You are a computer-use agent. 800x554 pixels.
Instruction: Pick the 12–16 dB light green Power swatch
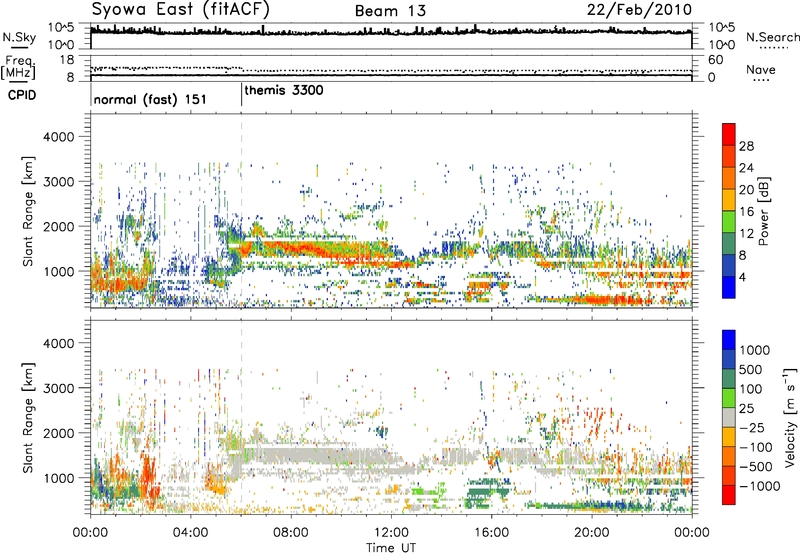[x=729, y=222]
